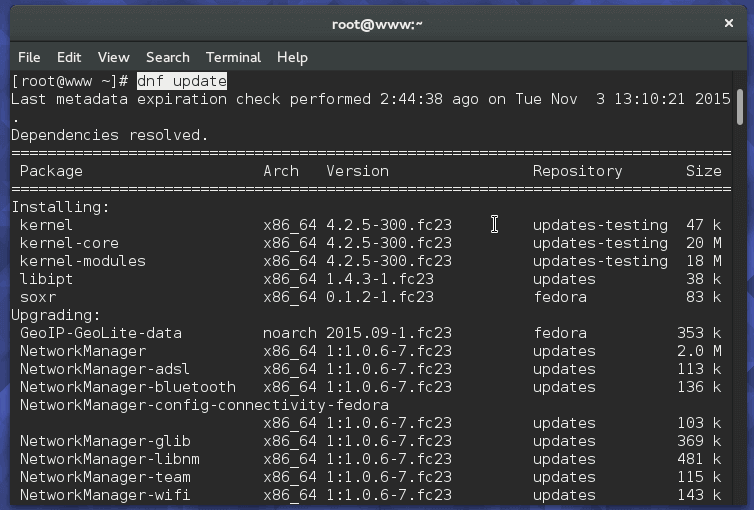The height and width of the screenshot is (510, 754).
Task: Click the Dependencies resolved line
Action: (109, 135)
